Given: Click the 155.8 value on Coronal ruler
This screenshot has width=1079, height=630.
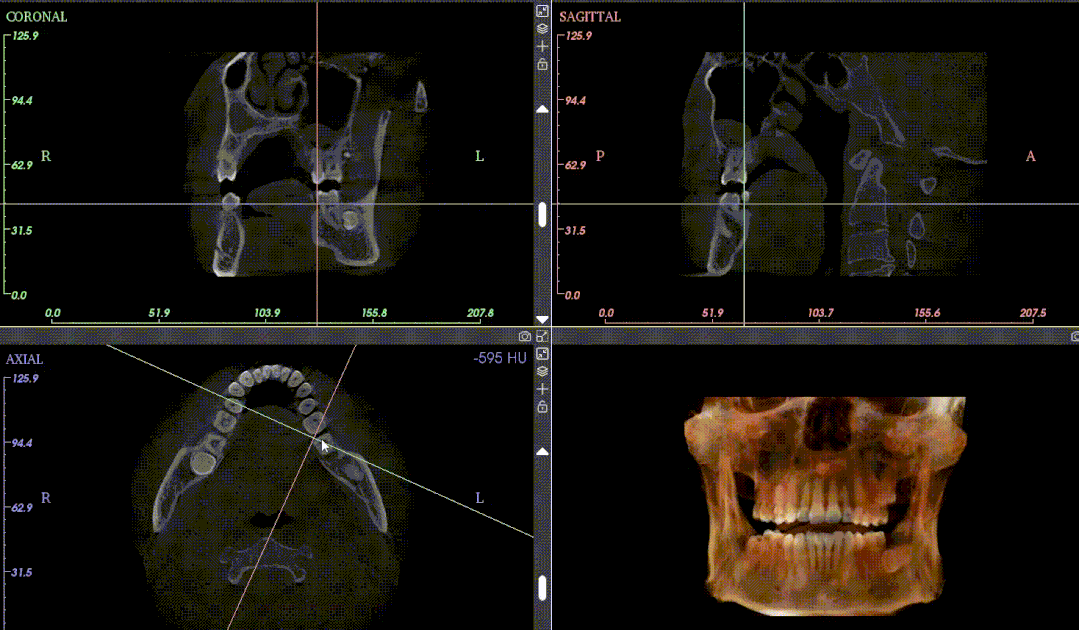Looking at the screenshot, I should (374, 313).
